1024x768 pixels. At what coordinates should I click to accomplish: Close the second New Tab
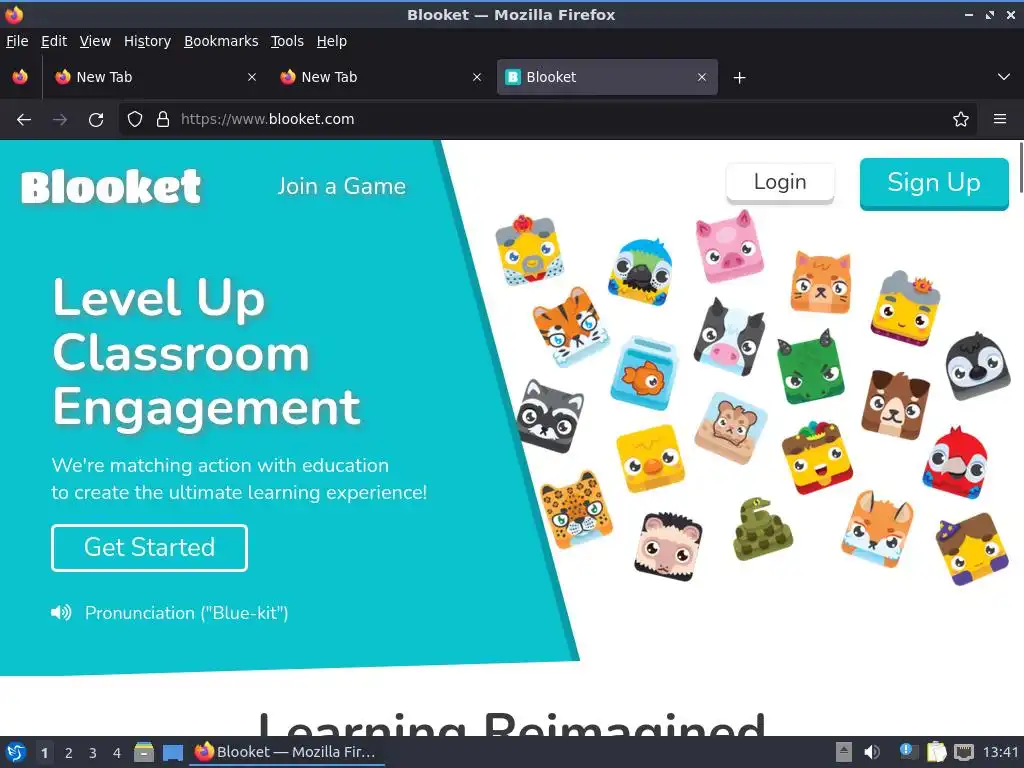[x=477, y=77]
